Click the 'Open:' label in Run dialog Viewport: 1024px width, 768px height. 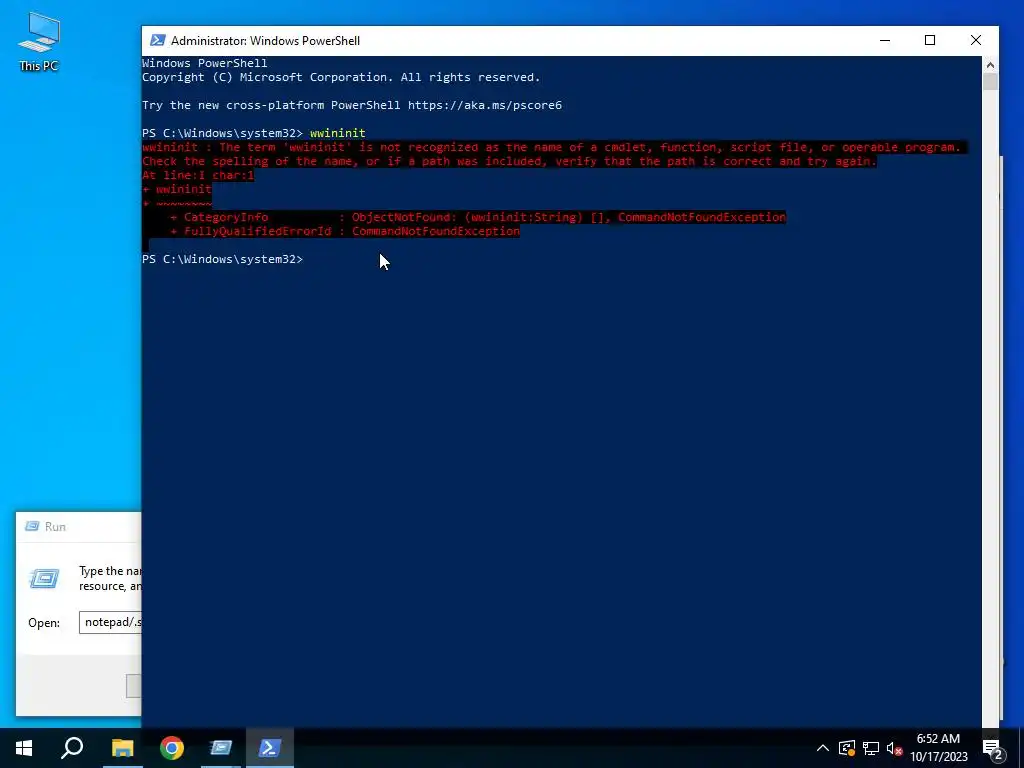click(44, 623)
